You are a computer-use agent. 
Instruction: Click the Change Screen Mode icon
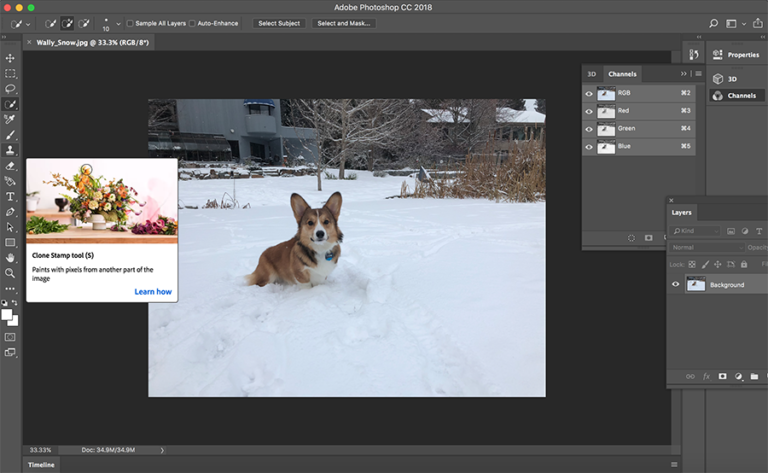click(10, 352)
